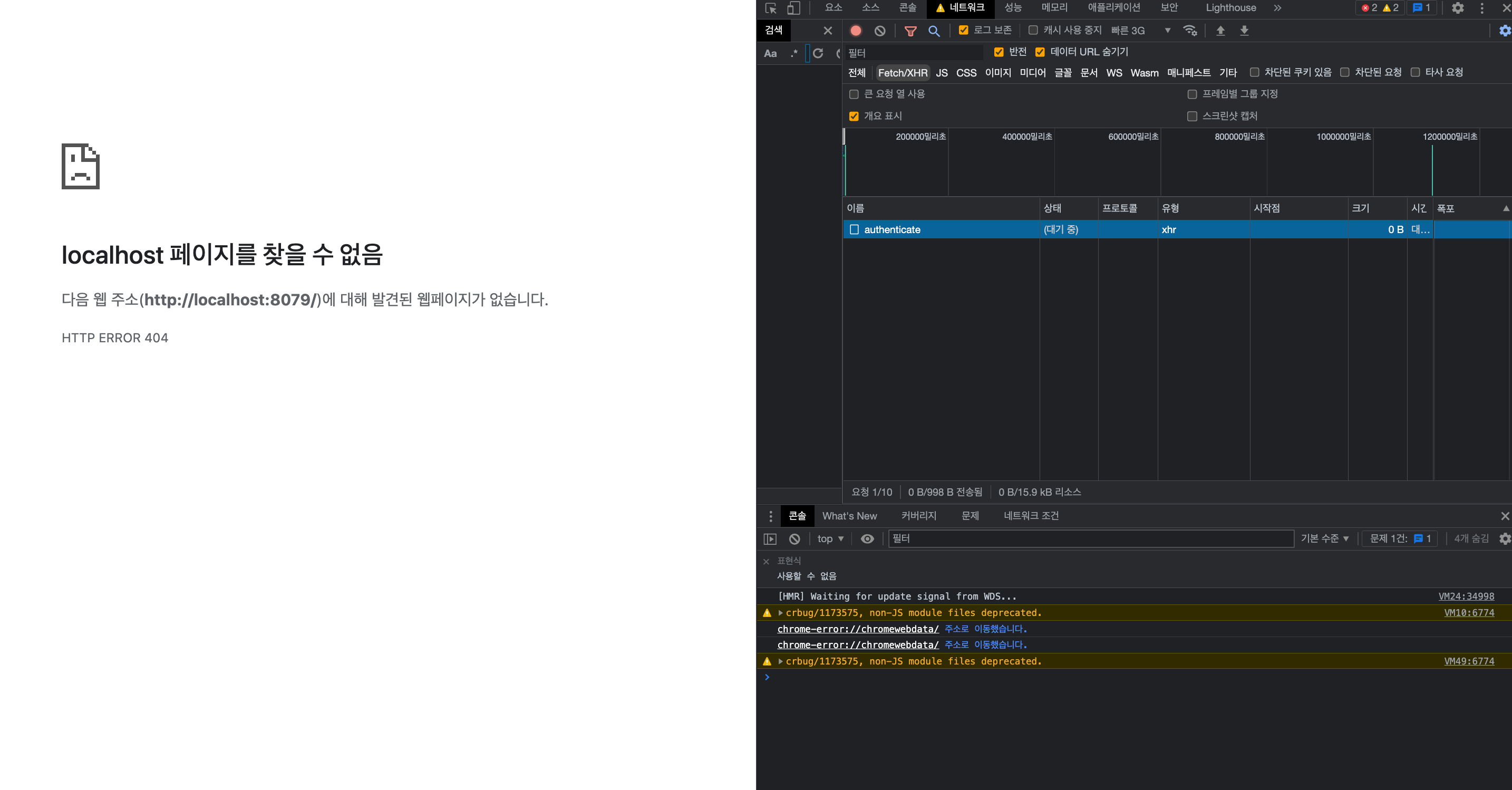Toggle the device toolbar icon
Screen dimensions: 1512x790
793,8
